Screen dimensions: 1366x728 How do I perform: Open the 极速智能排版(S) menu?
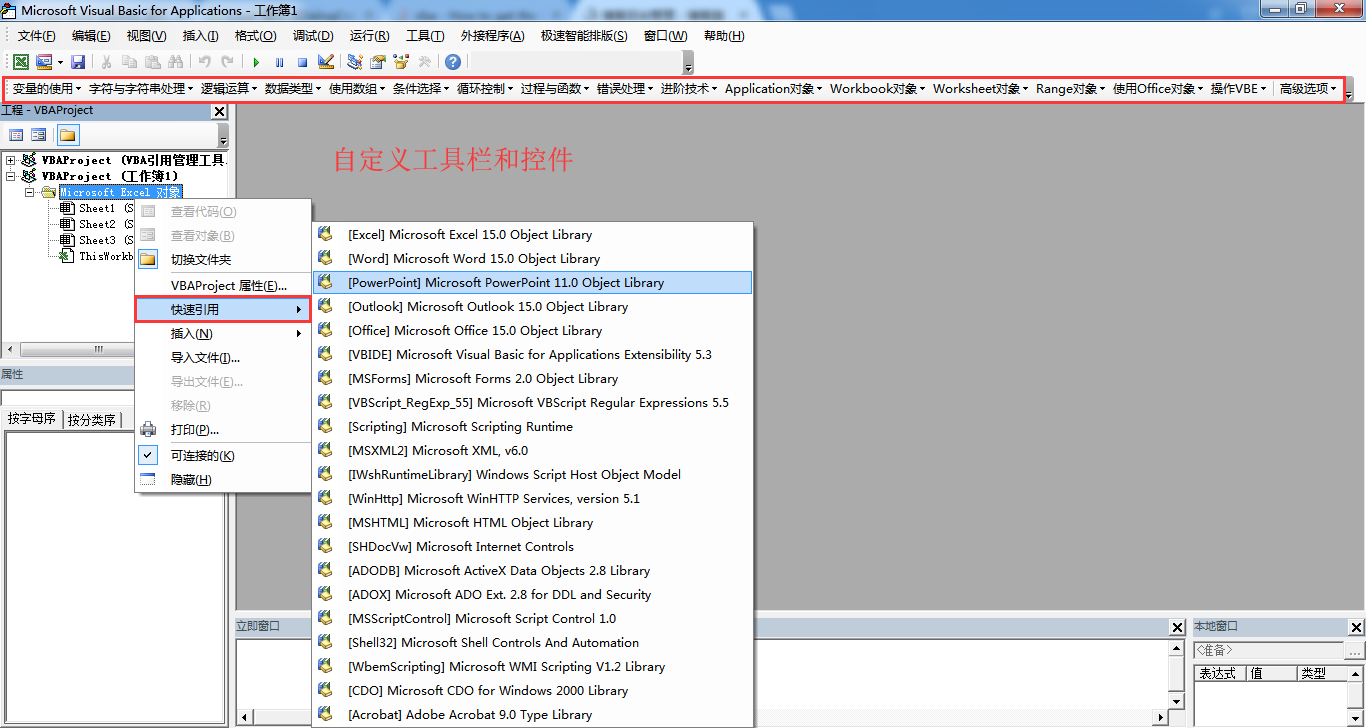[584, 36]
